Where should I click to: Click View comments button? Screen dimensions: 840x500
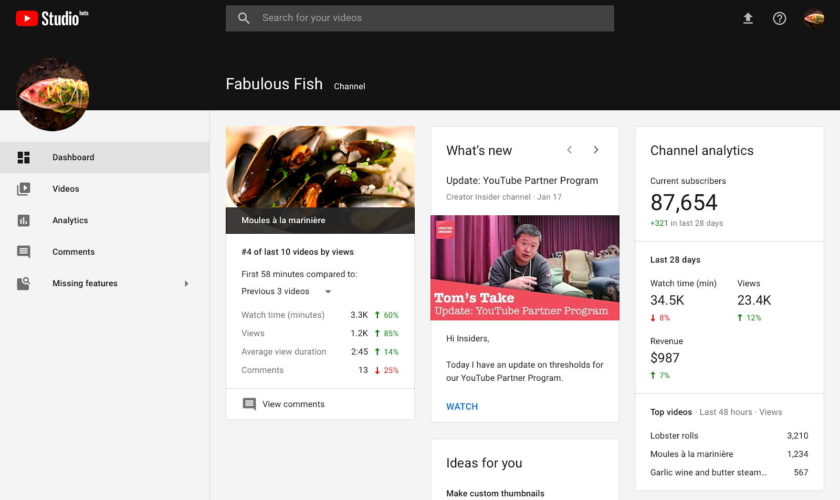coord(293,404)
